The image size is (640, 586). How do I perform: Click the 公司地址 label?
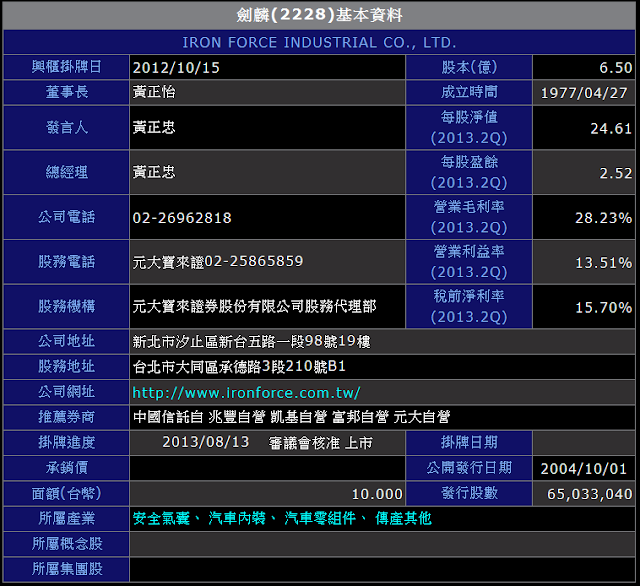click(x=67, y=342)
